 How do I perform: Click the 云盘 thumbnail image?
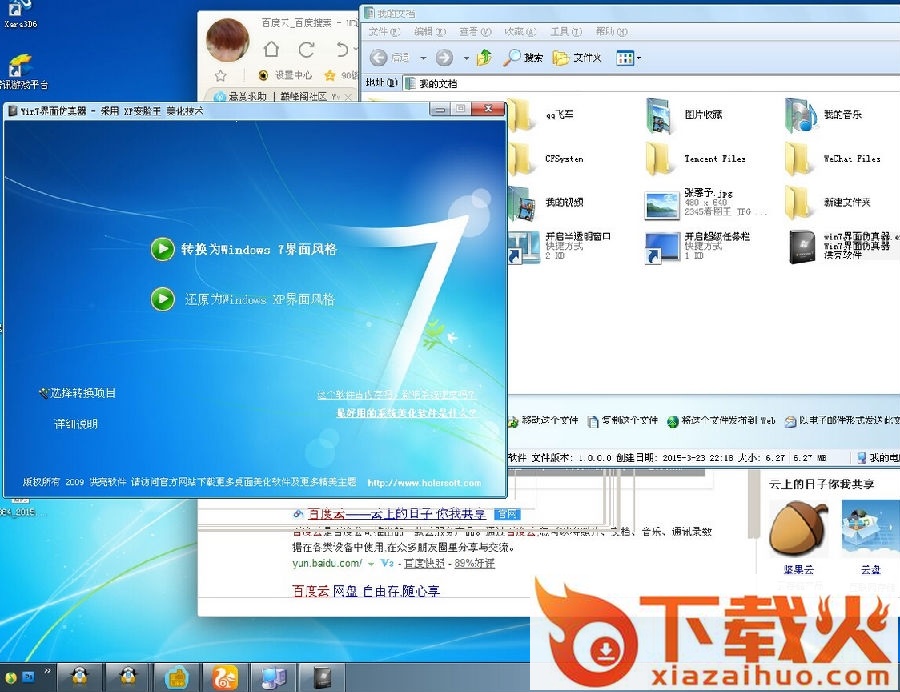[870, 528]
